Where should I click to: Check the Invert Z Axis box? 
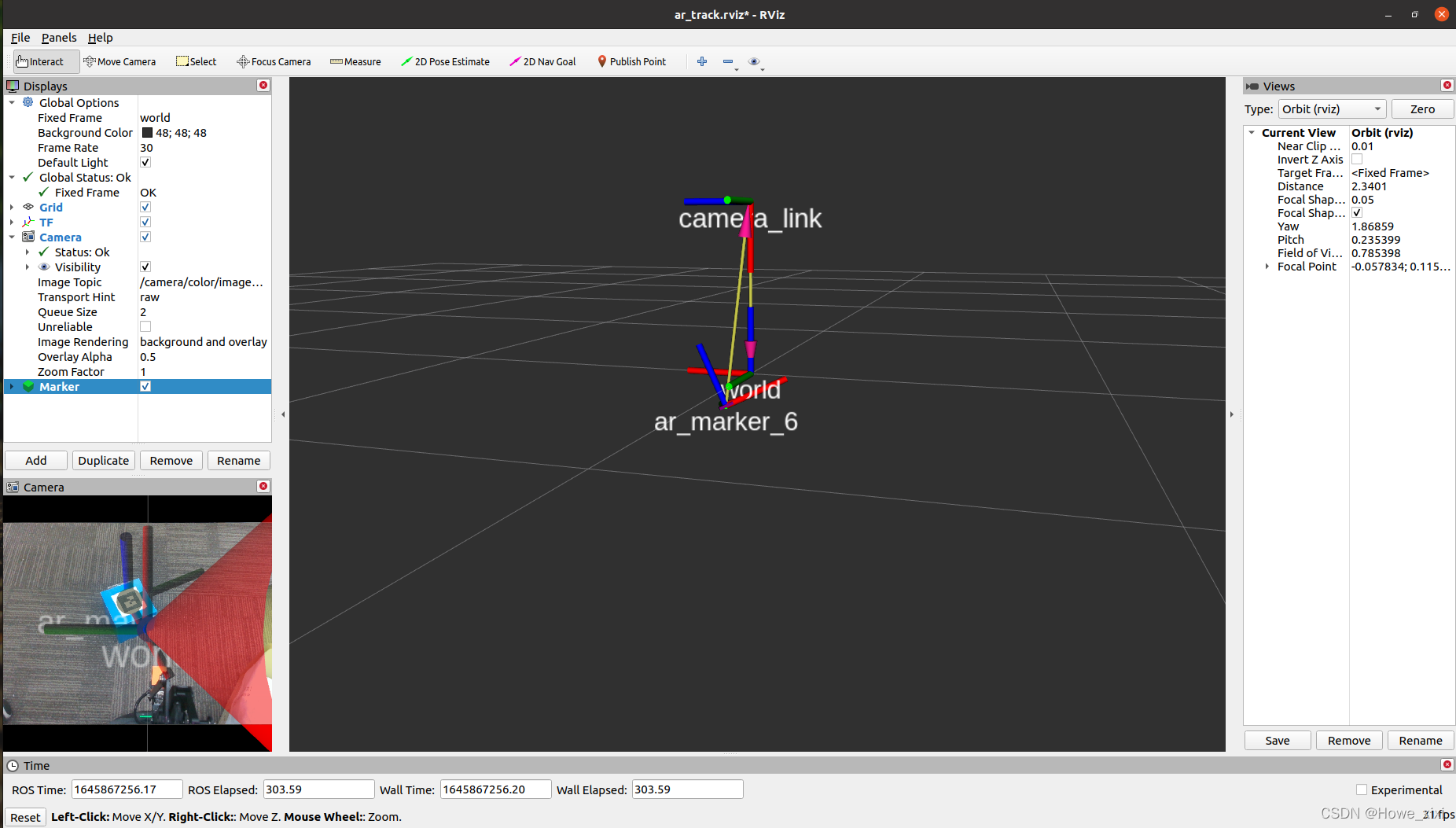[x=1357, y=159]
